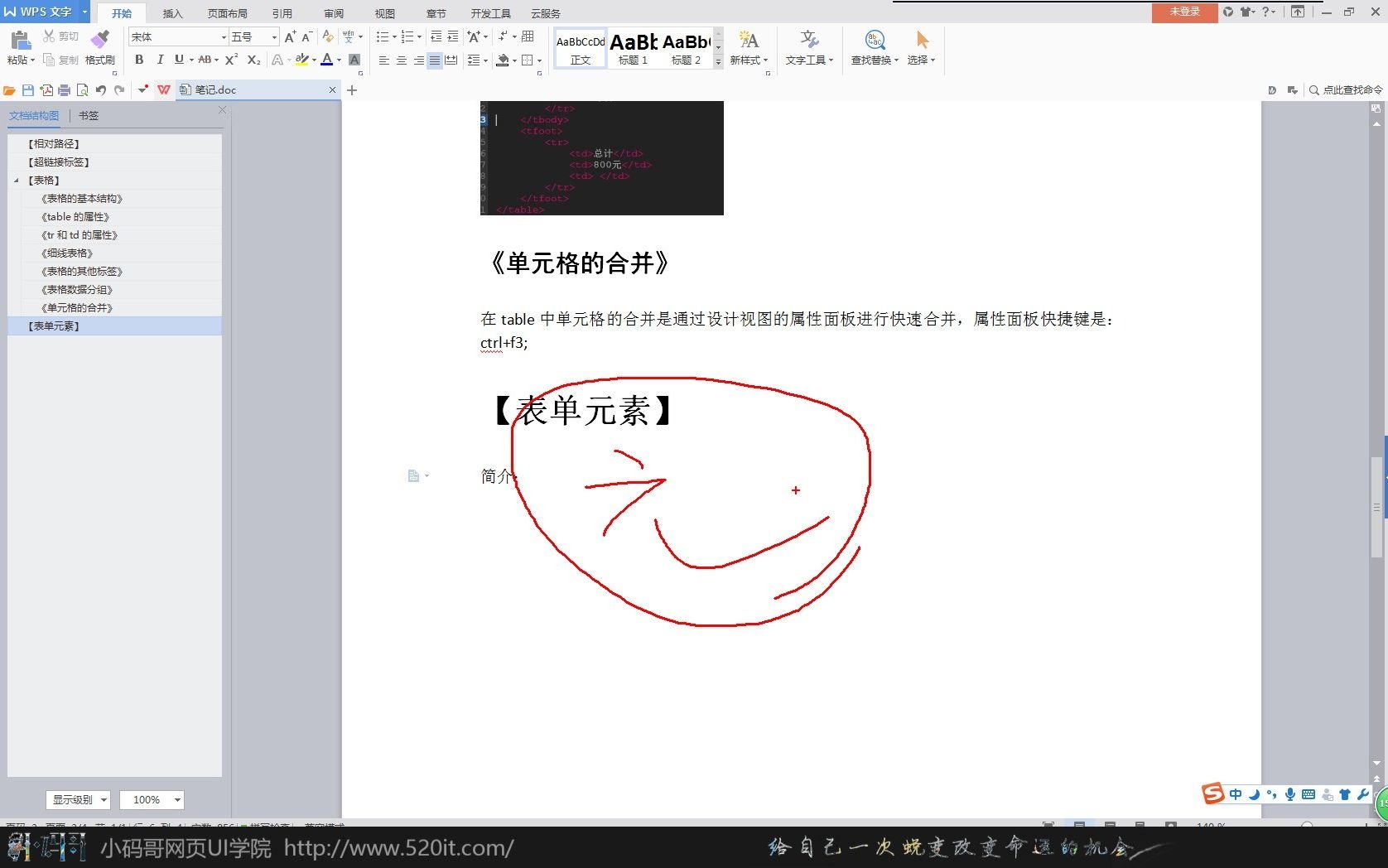Open the Text Tools (文字工具) dropdown
Viewport: 1388px width, 868px height.
tap(809, 60)
